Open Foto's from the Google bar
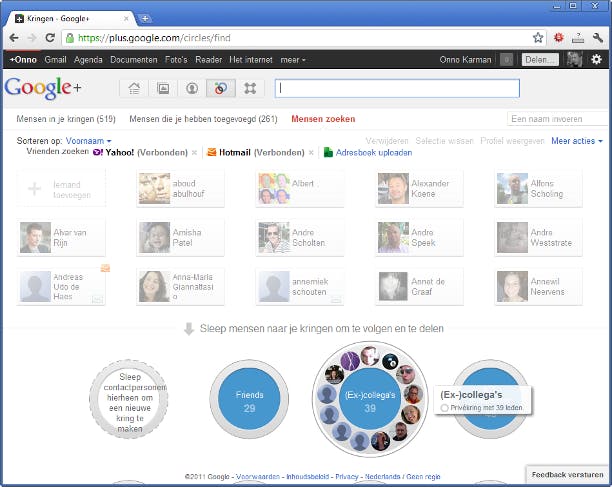The image size is (612, 487). pyautogui.click(x=176, y=60)
